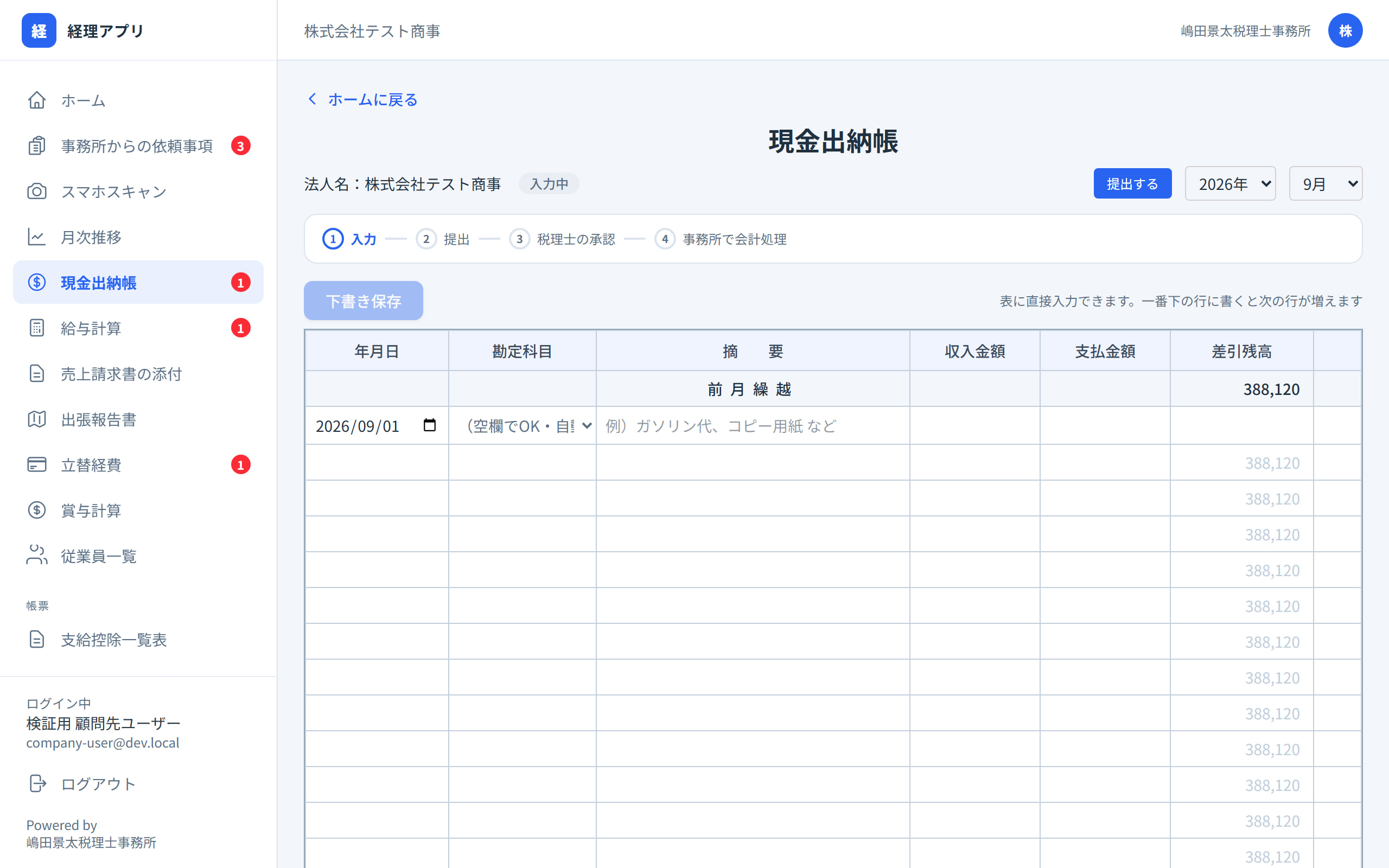Click the 経理アプリ logo icon
Viewport: 1389px width, 868px height.
[39, 30]
